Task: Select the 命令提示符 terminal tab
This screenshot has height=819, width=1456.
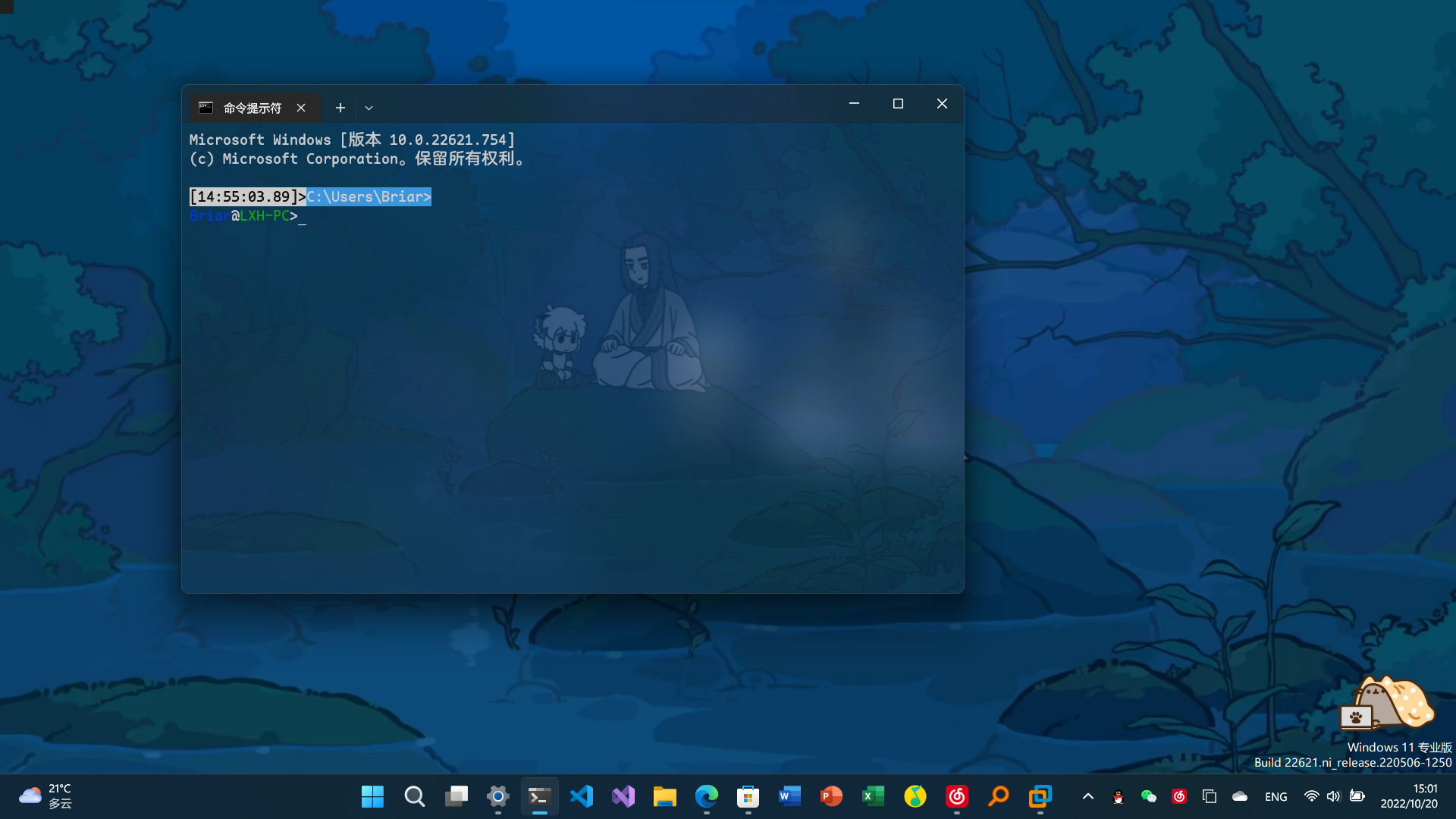Action: tap(250, 108)
